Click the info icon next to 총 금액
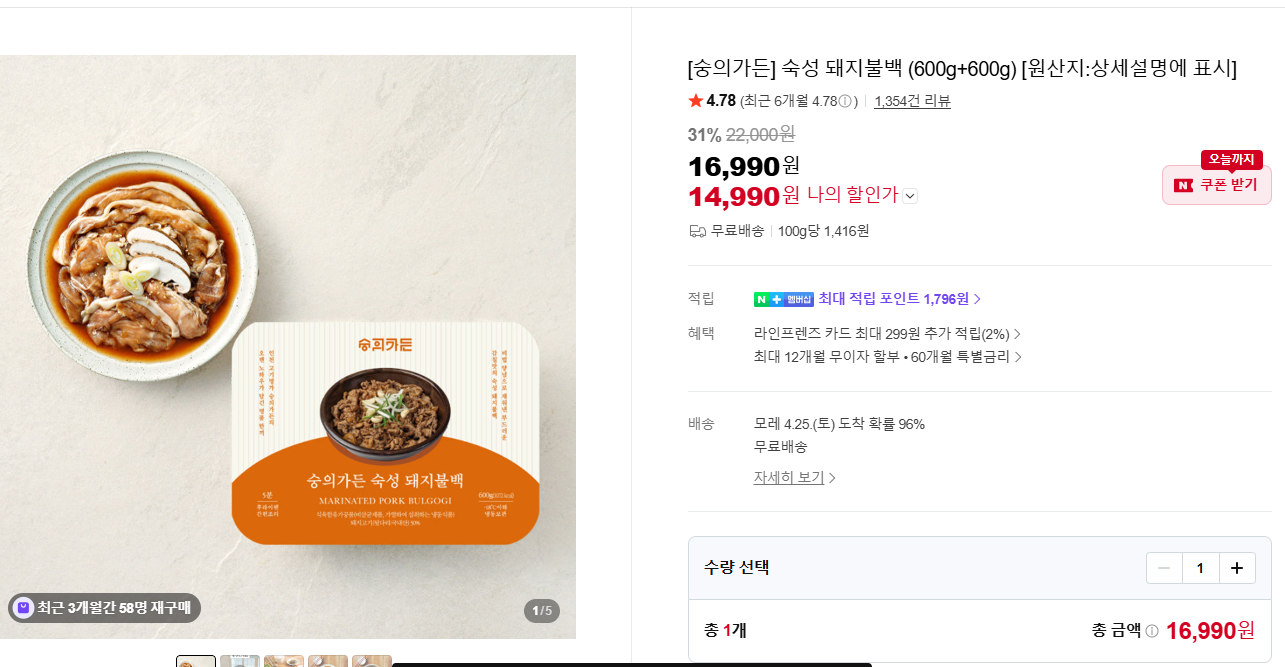The width and height of the screenshot is (1285, 667). [x=1152, y=631]
